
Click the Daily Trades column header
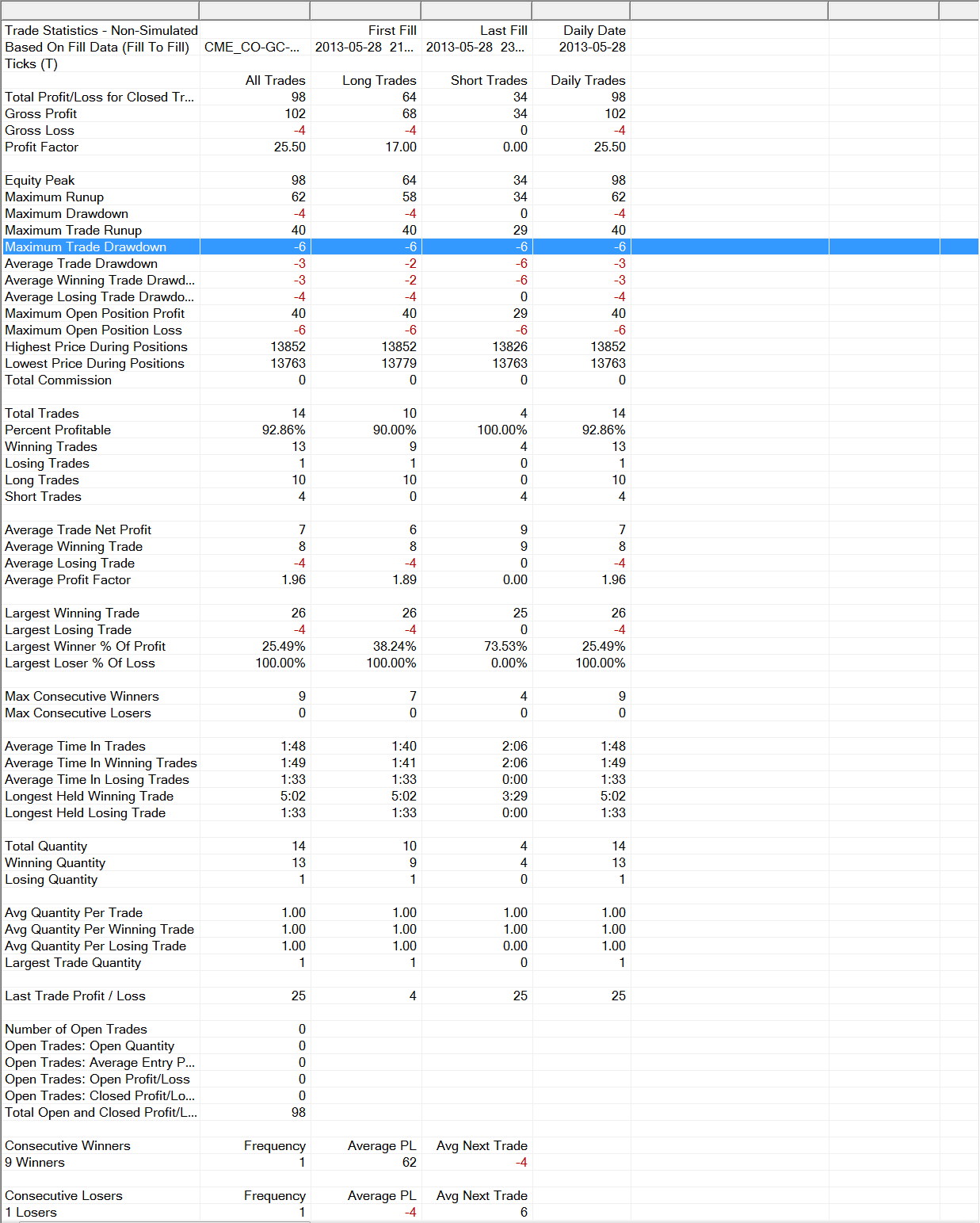click(x=588, y=80)
